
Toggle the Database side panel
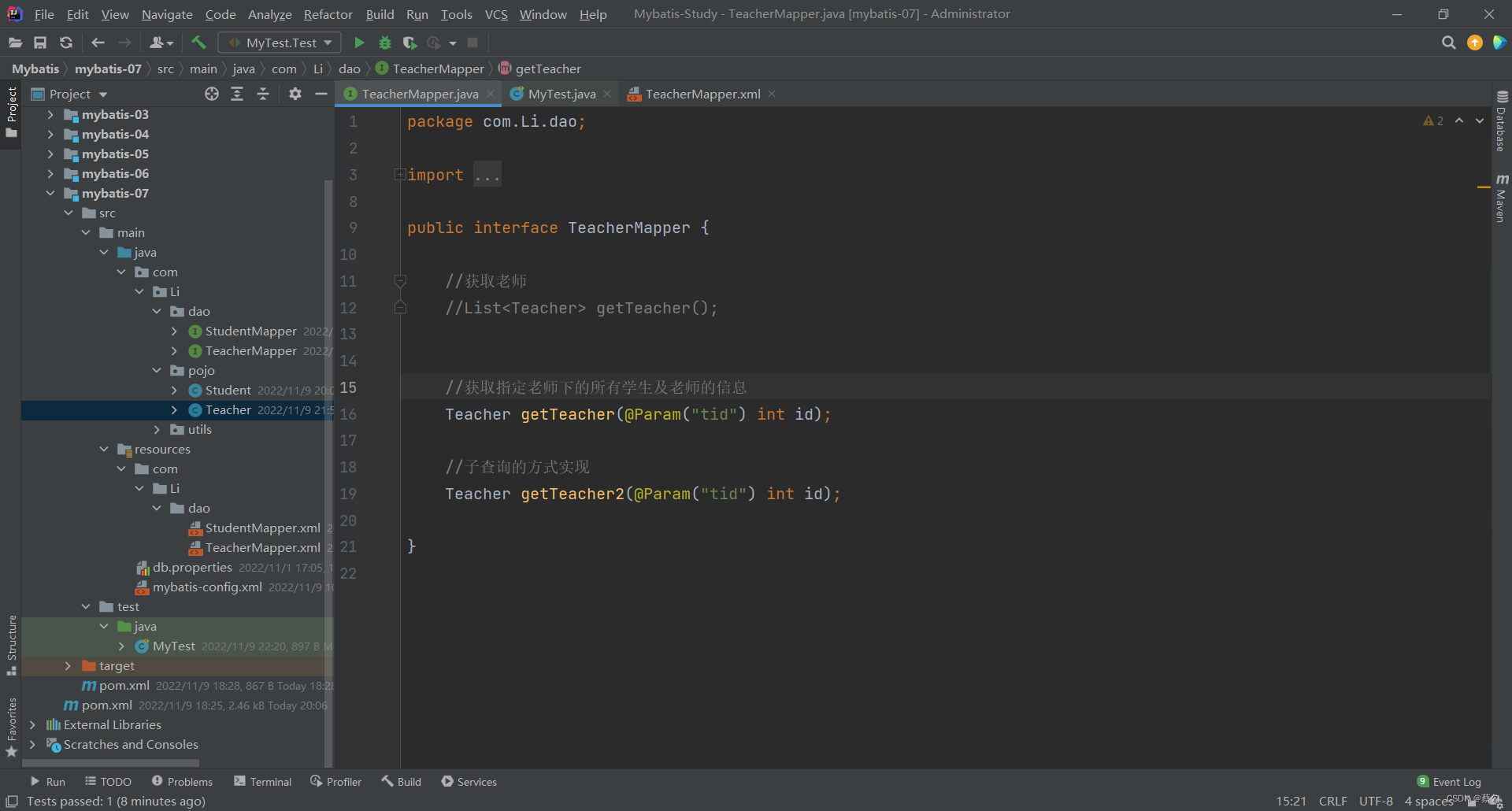(1502, 121)
